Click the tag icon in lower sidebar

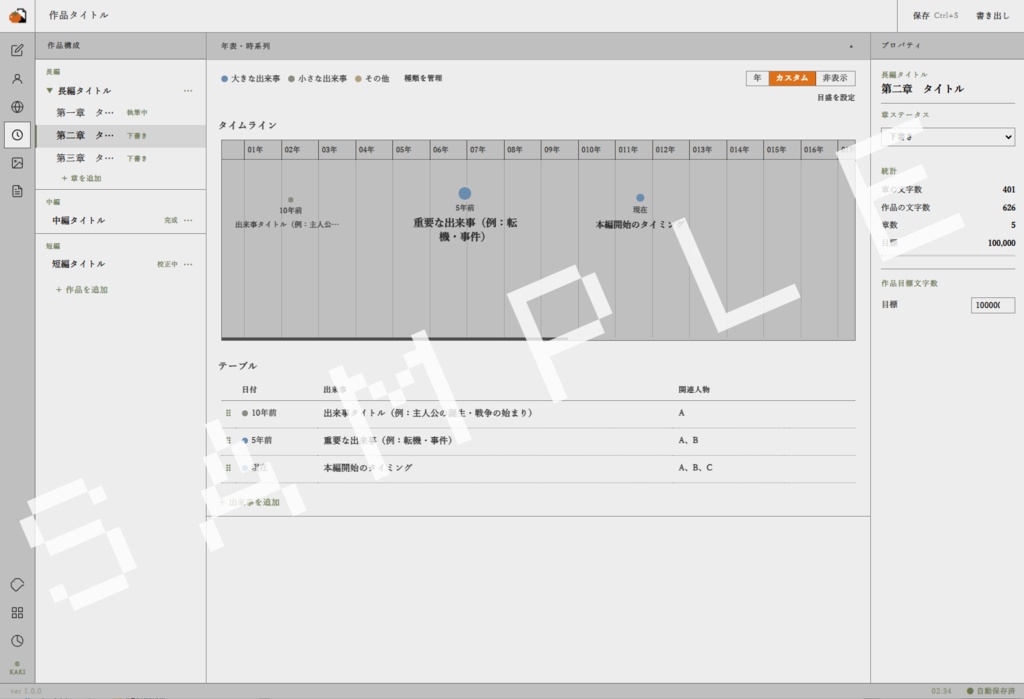click(18, 585)
